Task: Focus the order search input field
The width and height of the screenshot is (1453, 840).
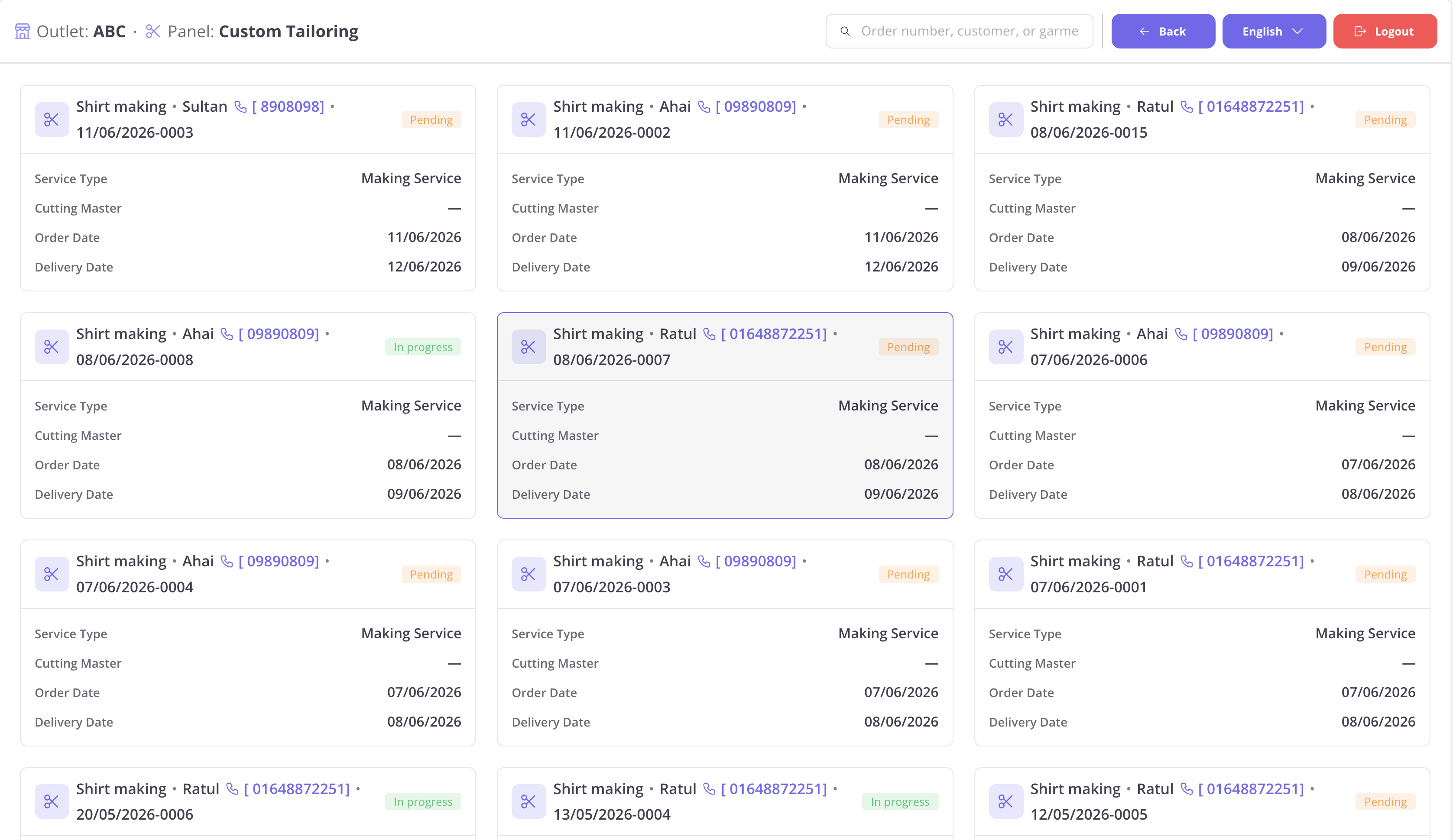Action: 959,31
